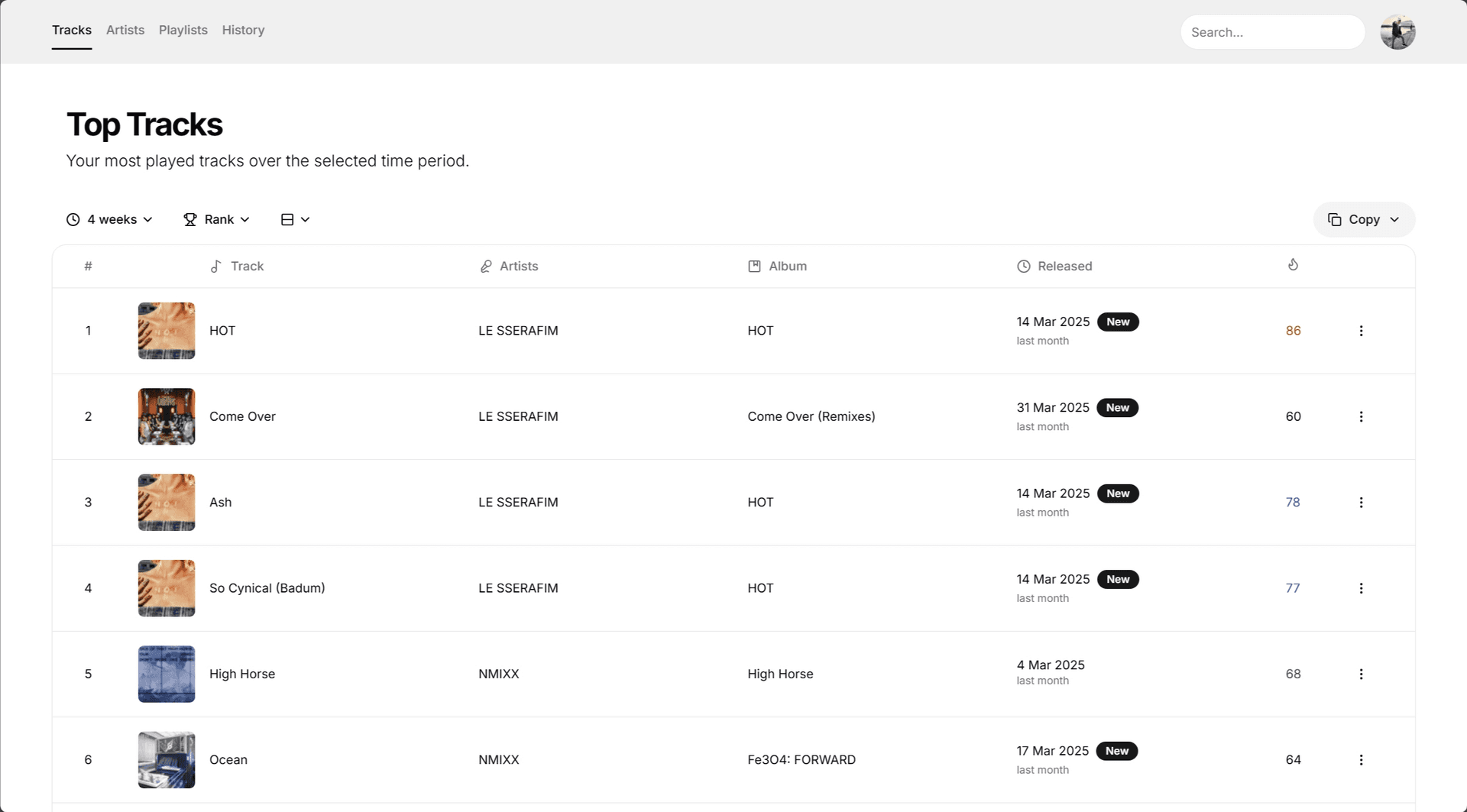
Task: Open LE SSERAFIM artist in Come Over row
Action: tap(518, 416)
